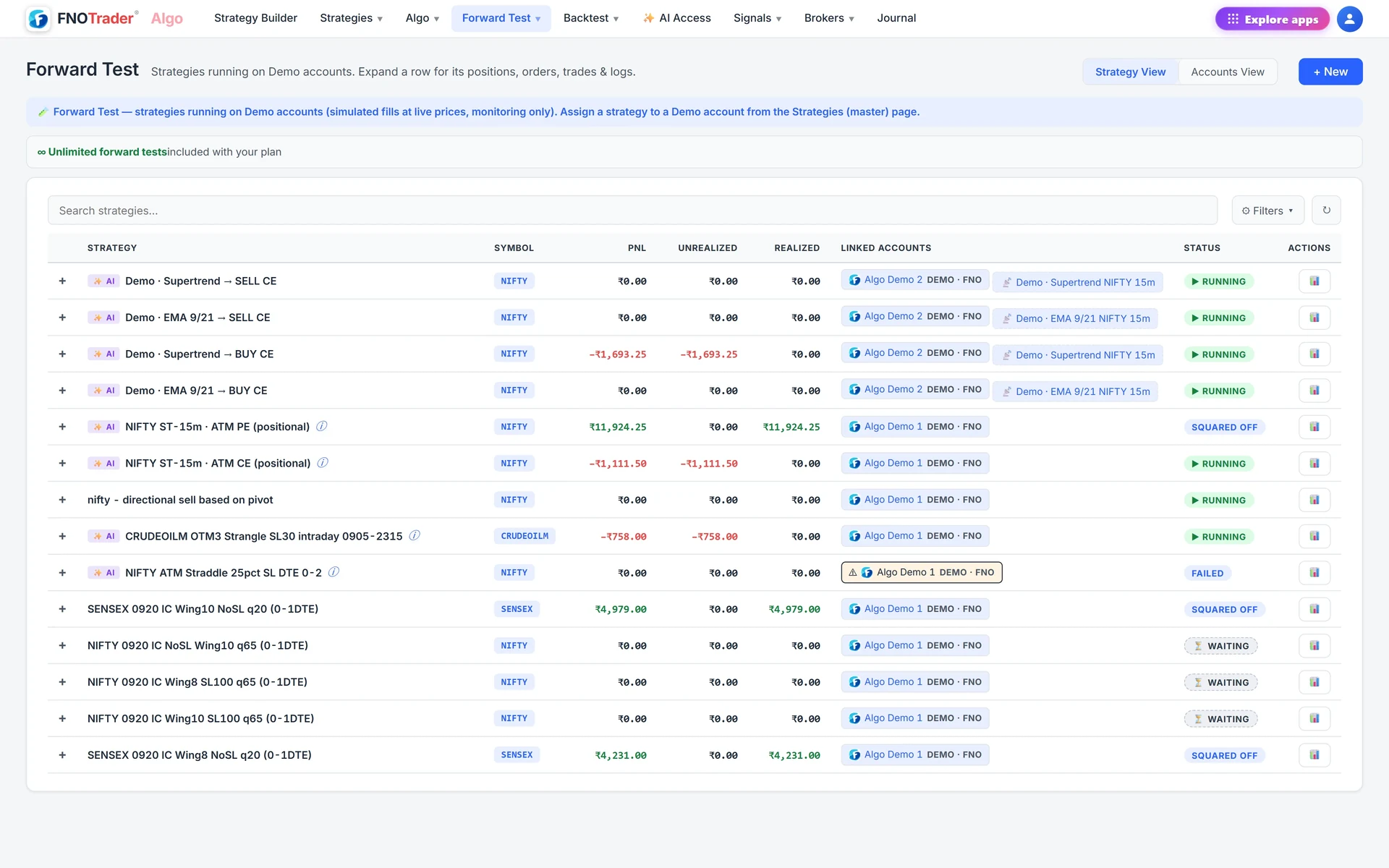This screenshot has width=1389, height=868.
Task: Open the Forward Test menu
Action: 501,18
